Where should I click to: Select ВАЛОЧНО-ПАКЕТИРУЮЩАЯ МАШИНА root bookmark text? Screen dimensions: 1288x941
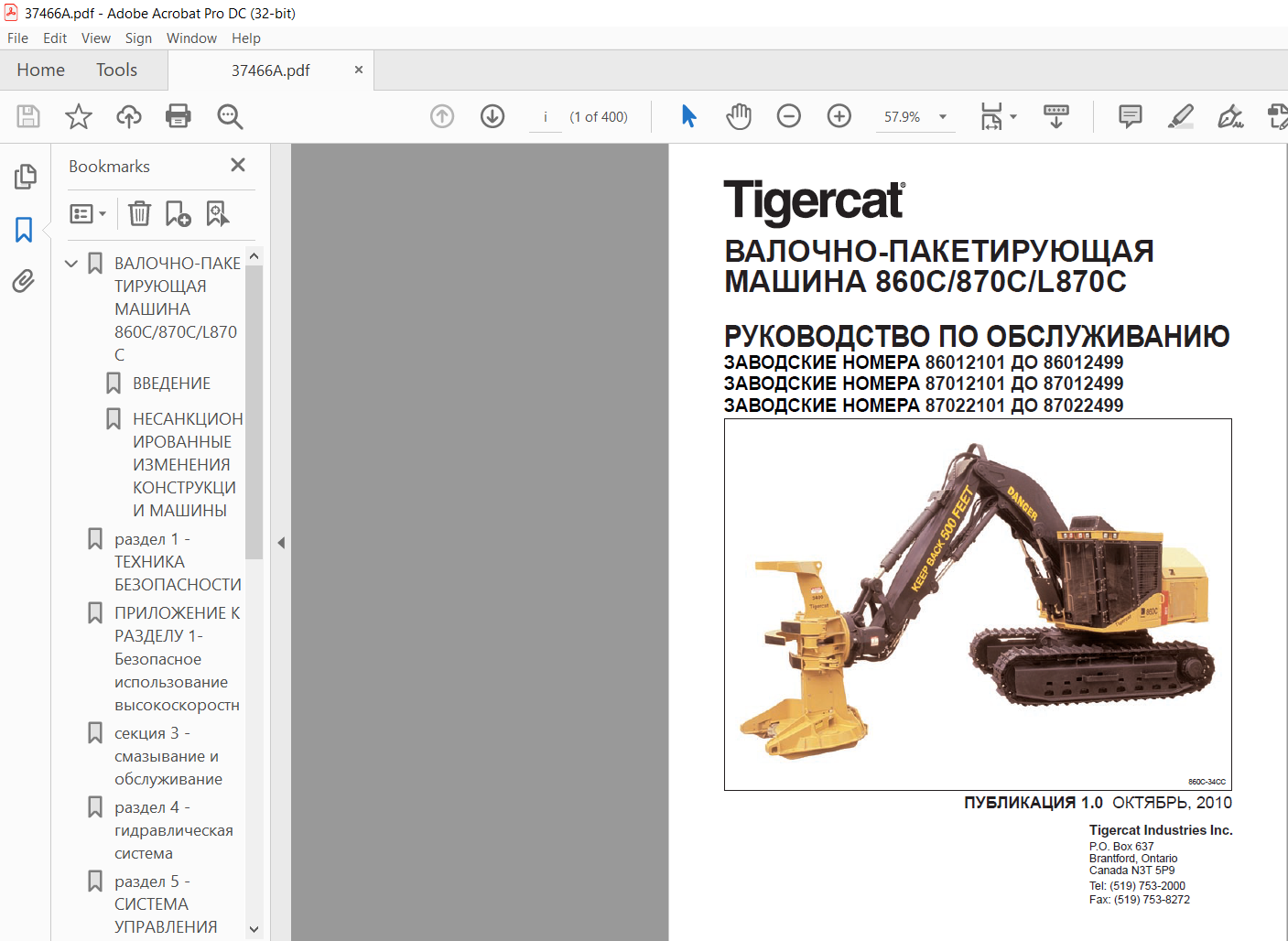[x=177, y=308]
